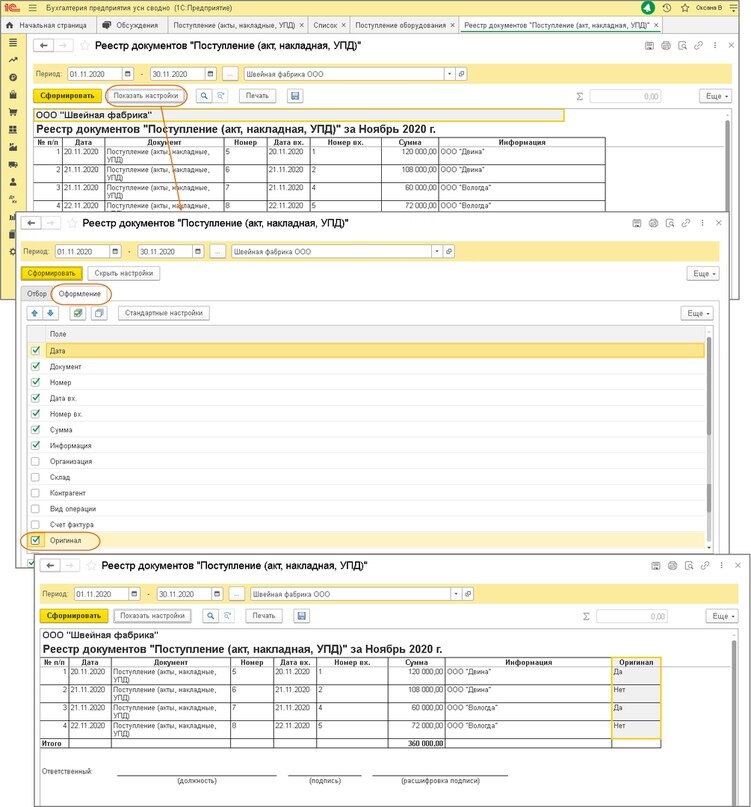Image resolution: width=751 pixels, height=807 pixels.
Task: Click Печать in bottom report
Action: pos(264,616)
